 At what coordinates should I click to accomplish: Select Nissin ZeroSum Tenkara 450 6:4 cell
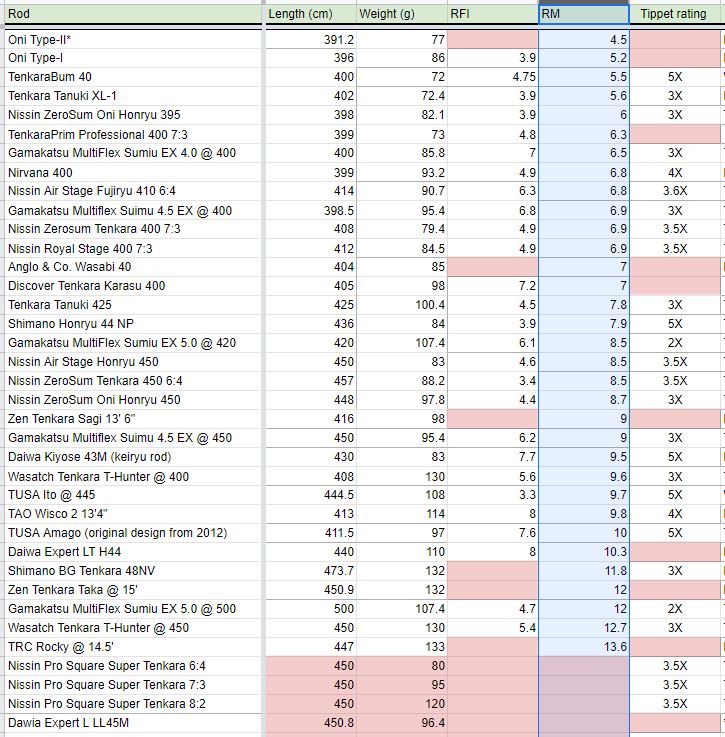133,381
